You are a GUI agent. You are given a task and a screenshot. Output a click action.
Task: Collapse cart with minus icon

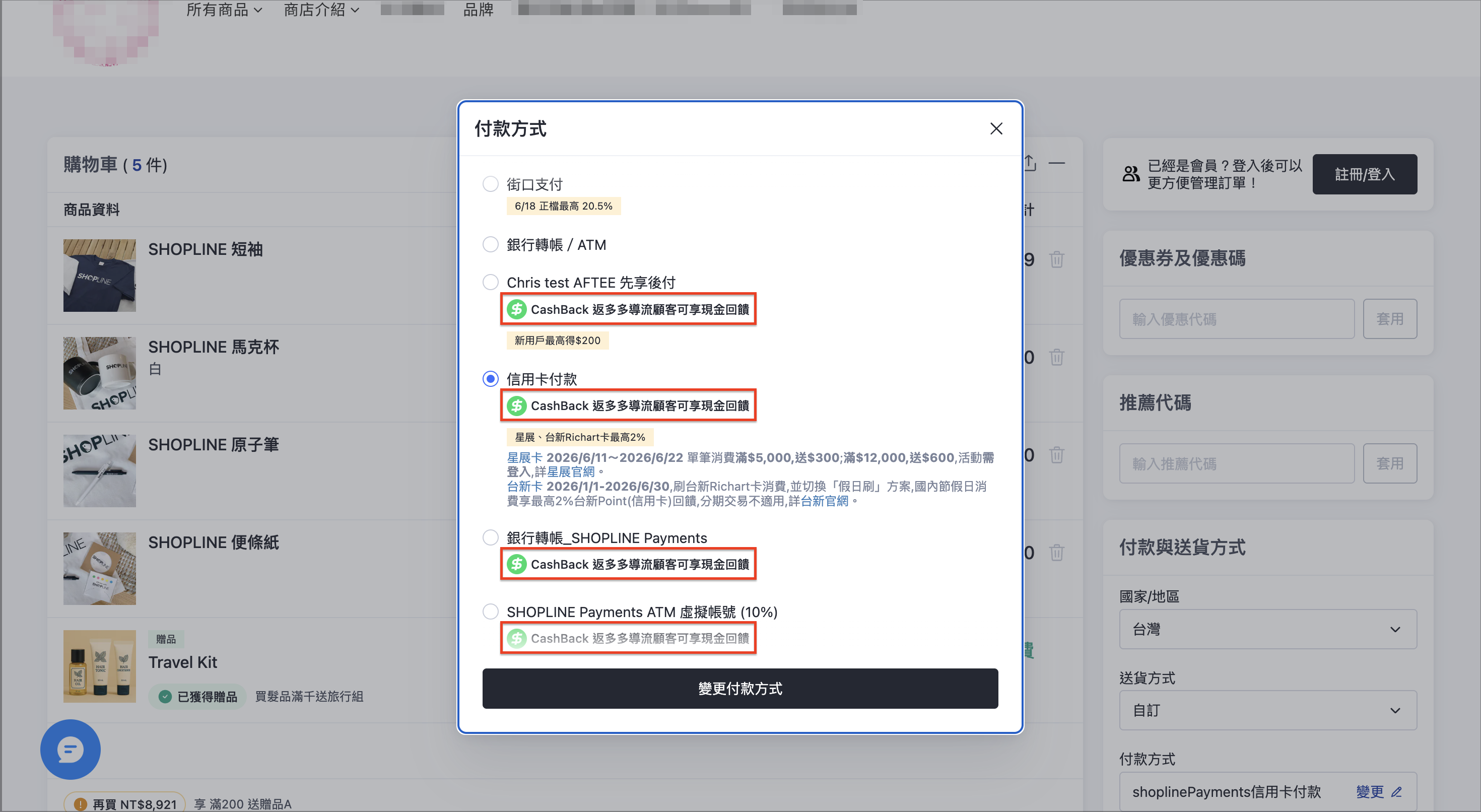coord(1057,163)
